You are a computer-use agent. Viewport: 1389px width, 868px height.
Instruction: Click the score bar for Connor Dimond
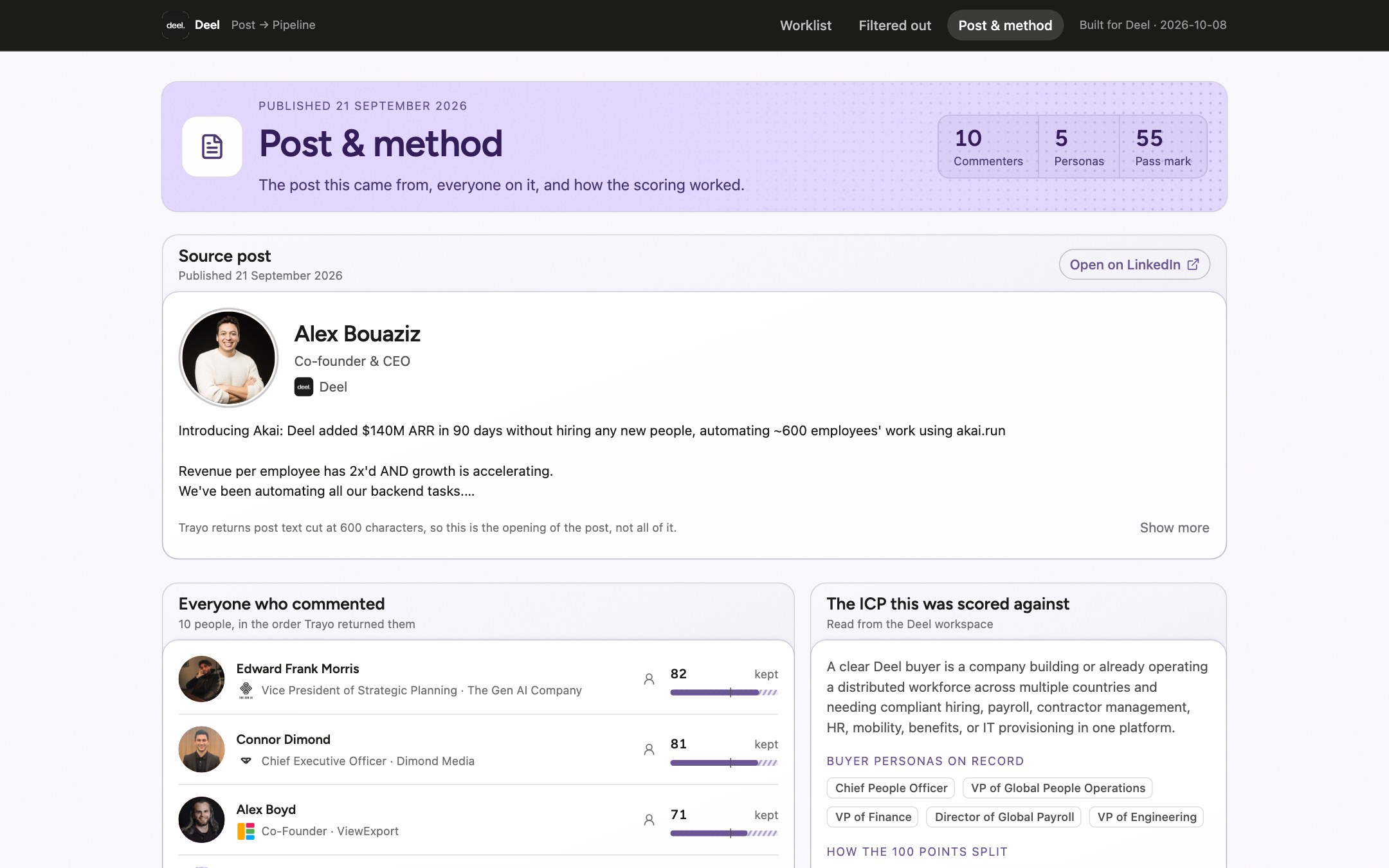coord(724,763)
